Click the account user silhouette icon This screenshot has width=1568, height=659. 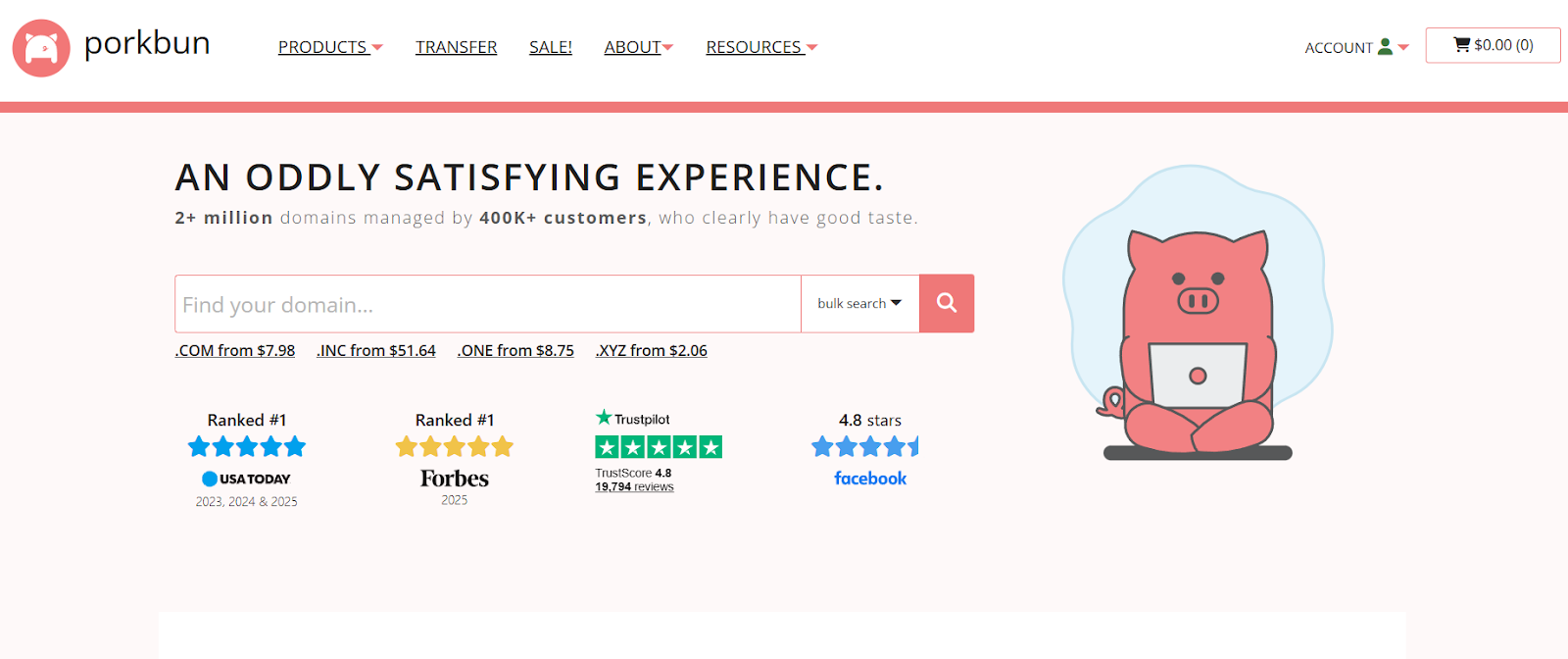coord(1385,47)
